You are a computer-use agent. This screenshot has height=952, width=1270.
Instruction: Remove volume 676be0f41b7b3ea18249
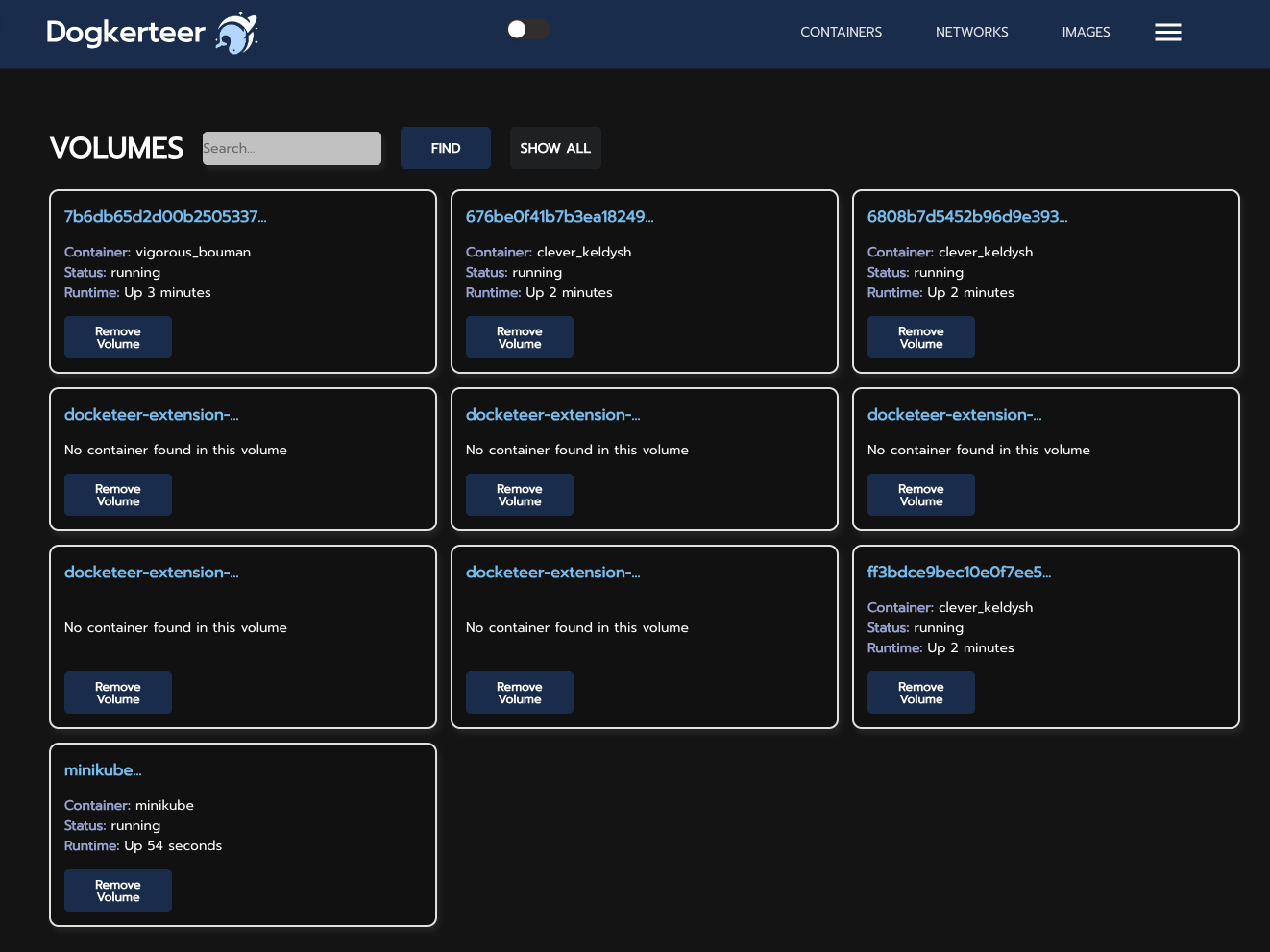tap(520, 337)
